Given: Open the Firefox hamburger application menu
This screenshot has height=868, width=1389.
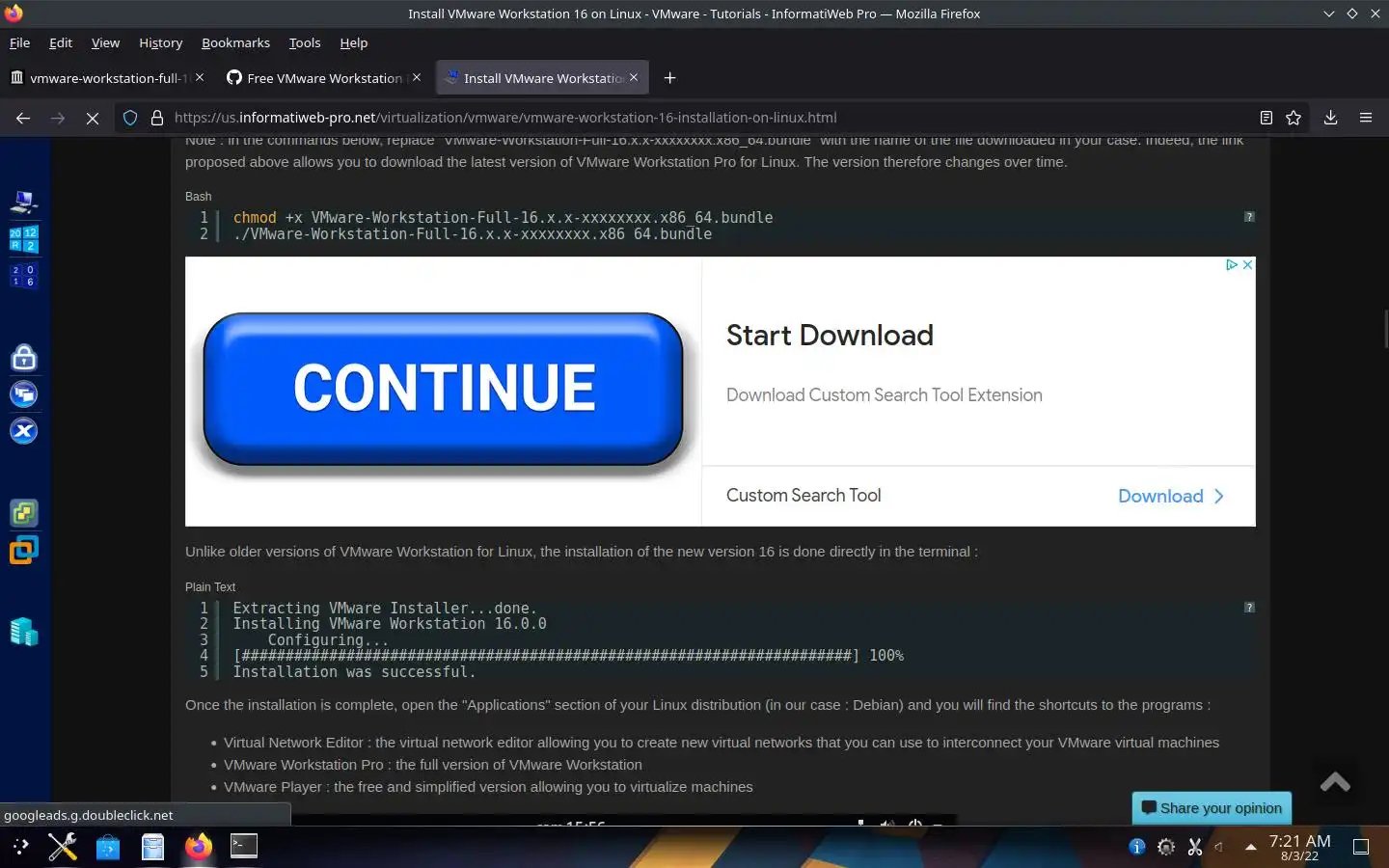Looking at the screenshot, I should tap(1366, 118).
